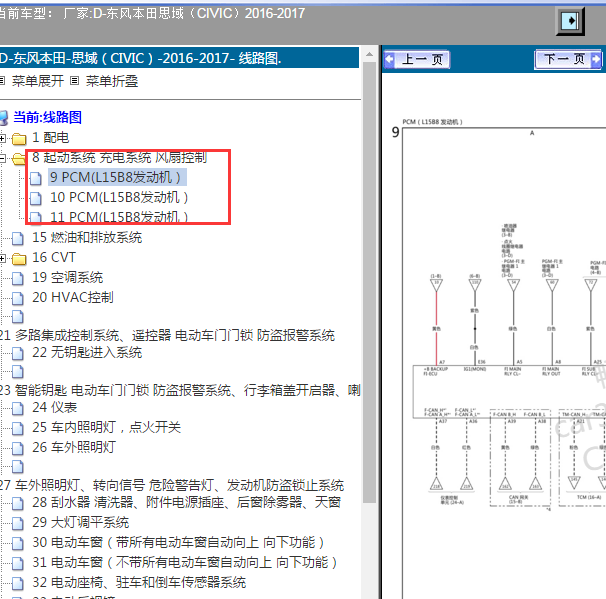Viewport: 606px width, 599px height.
Task: Open 22 无钥匙进入系统 diagram
Action: tap(87, 352)
